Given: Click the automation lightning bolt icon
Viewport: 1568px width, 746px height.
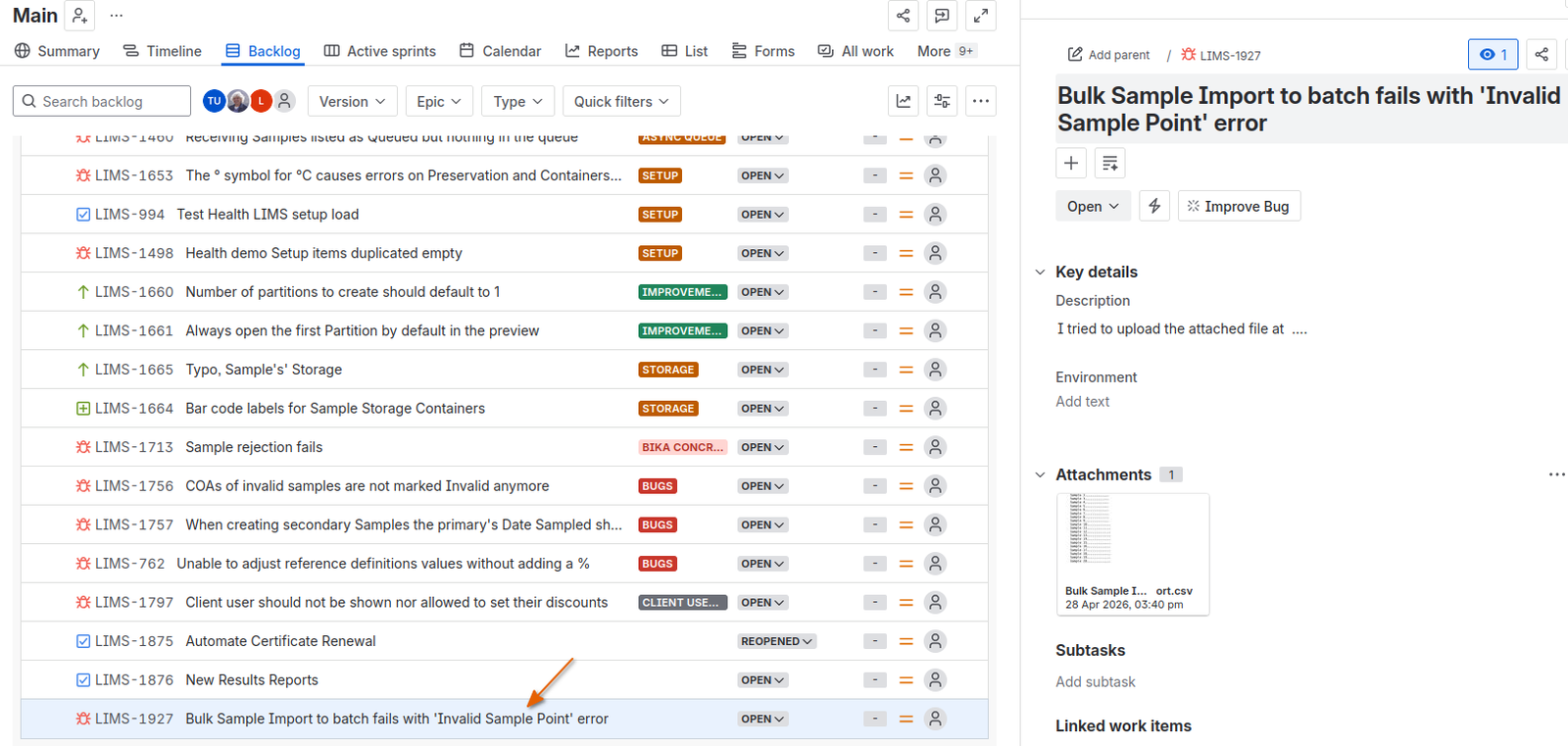Looking at the screenshot, I should click(1154, 206).
